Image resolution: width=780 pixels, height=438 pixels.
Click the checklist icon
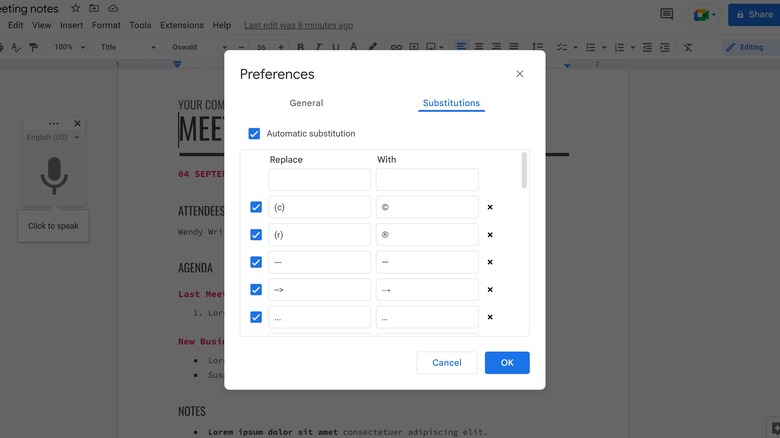[x=562, y=47]
